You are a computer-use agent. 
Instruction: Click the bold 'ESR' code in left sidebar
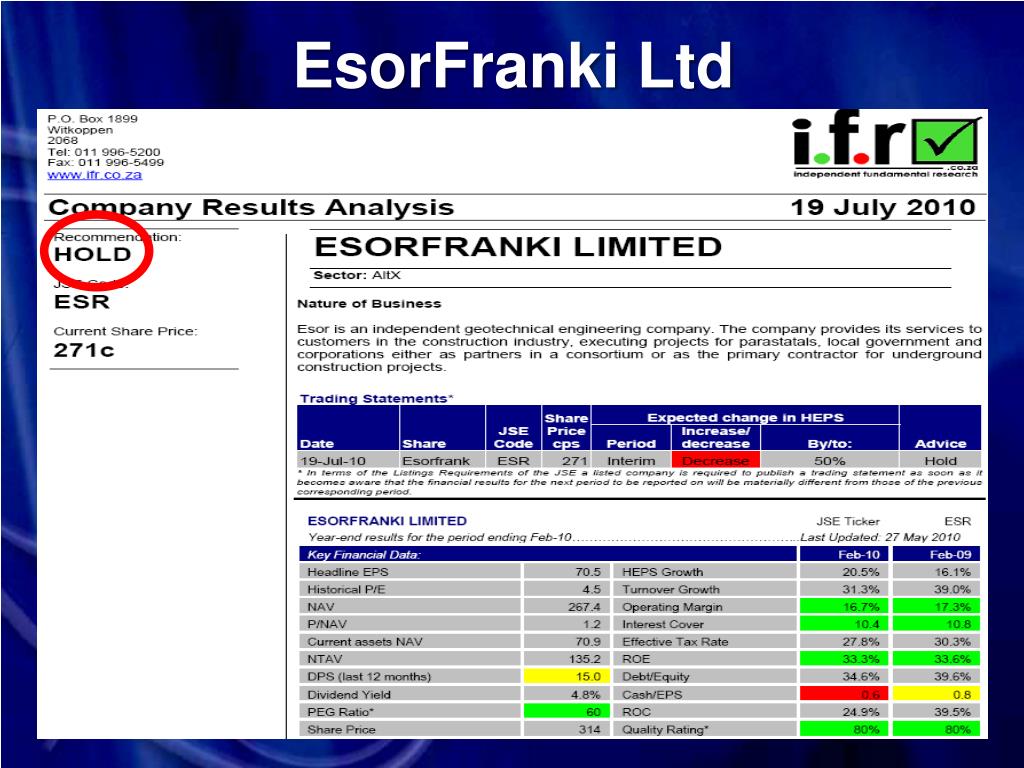82,302
